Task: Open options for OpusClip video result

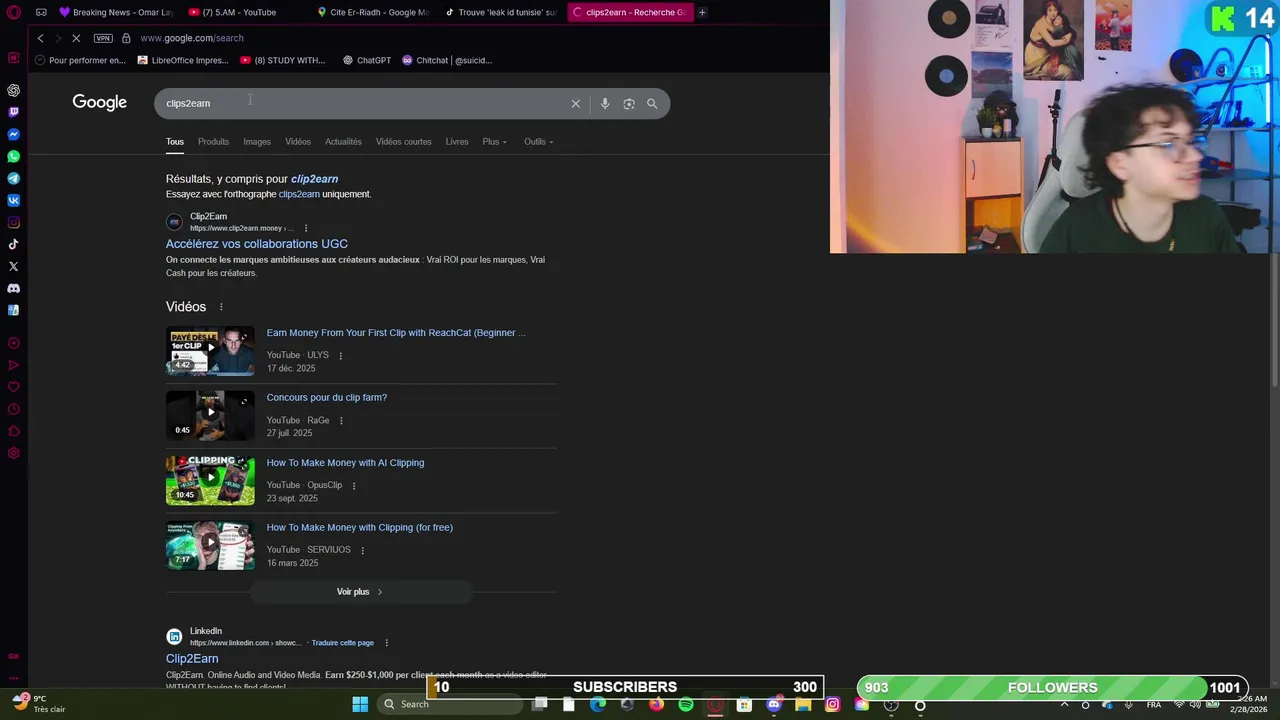Action: (353, 485)
